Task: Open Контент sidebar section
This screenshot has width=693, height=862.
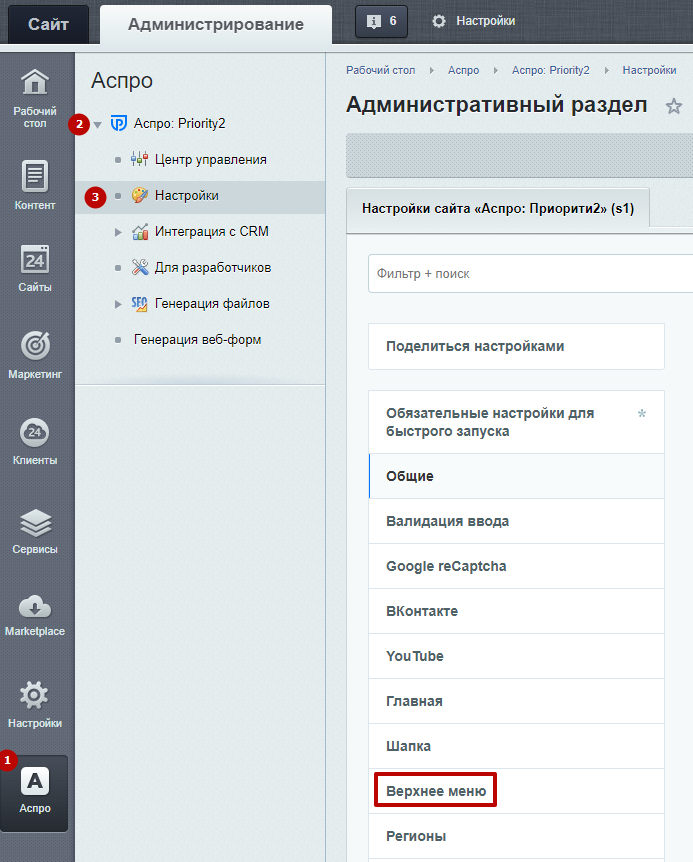Action: point(35,186)
